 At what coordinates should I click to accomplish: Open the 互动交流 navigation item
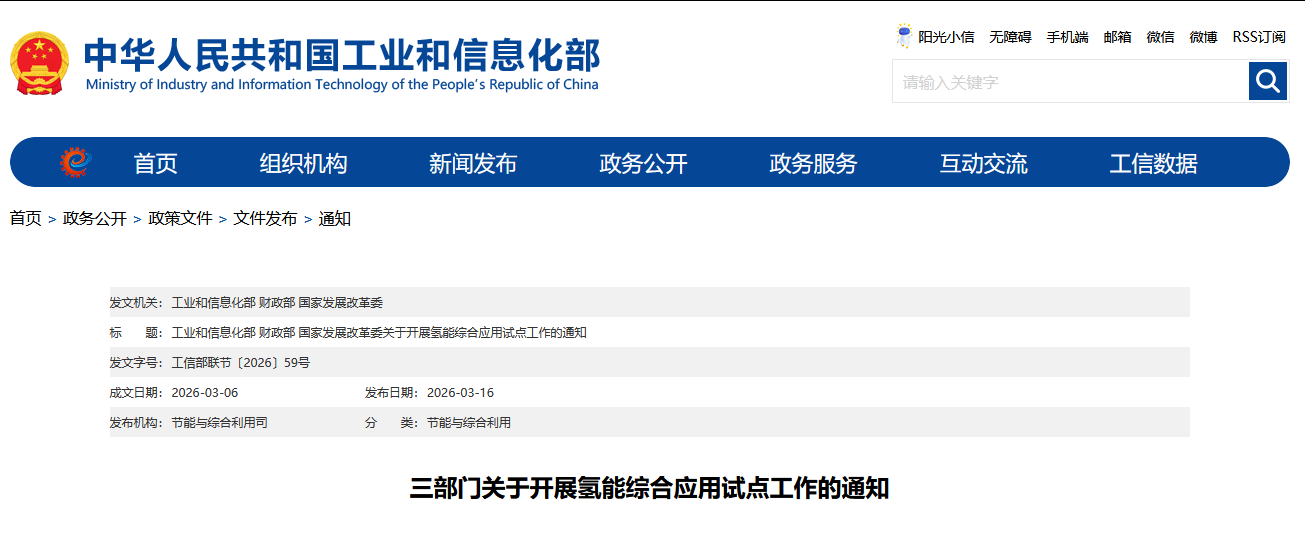(983, 164)
